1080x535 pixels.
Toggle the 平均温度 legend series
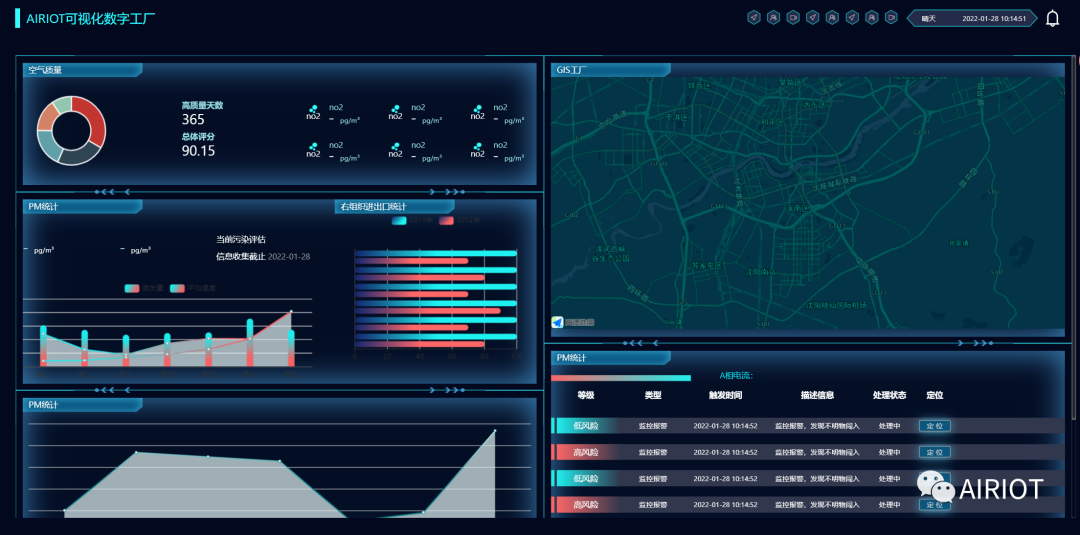pyautogui.click(x=192, y=289)
